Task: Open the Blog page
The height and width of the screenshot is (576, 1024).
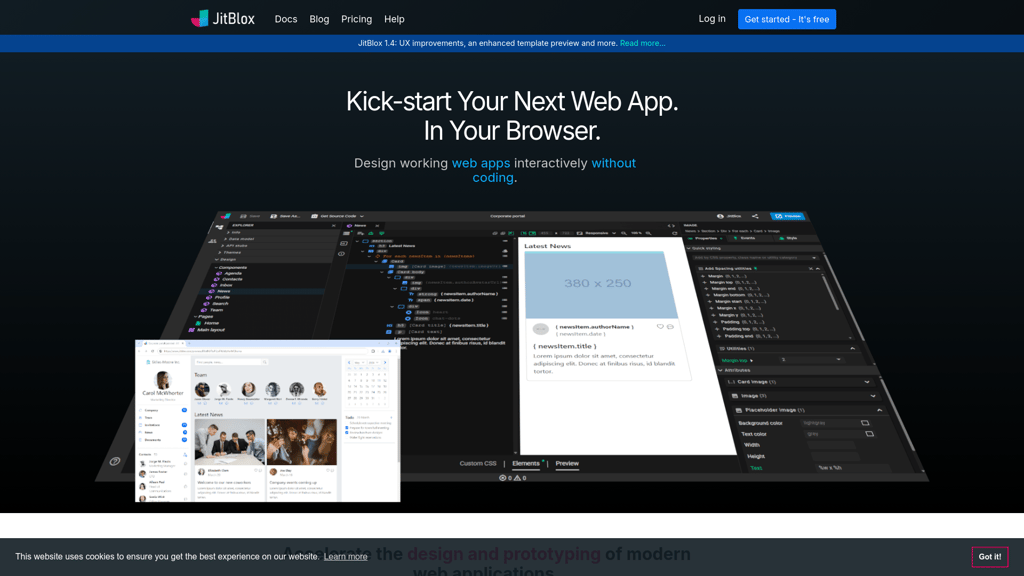Action: coord(319,19)
